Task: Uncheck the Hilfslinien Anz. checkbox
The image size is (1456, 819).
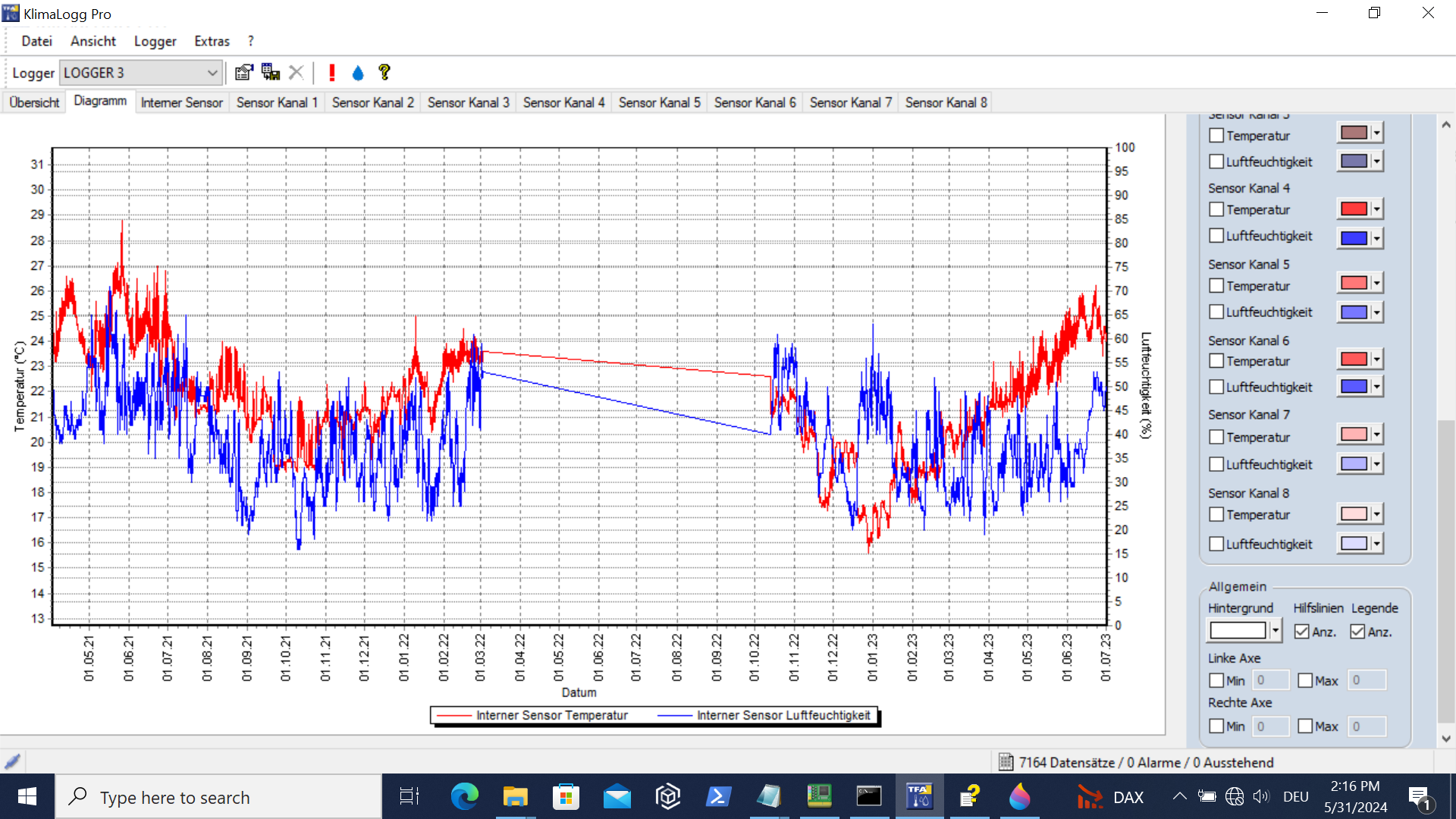Action: point(1302,632)
